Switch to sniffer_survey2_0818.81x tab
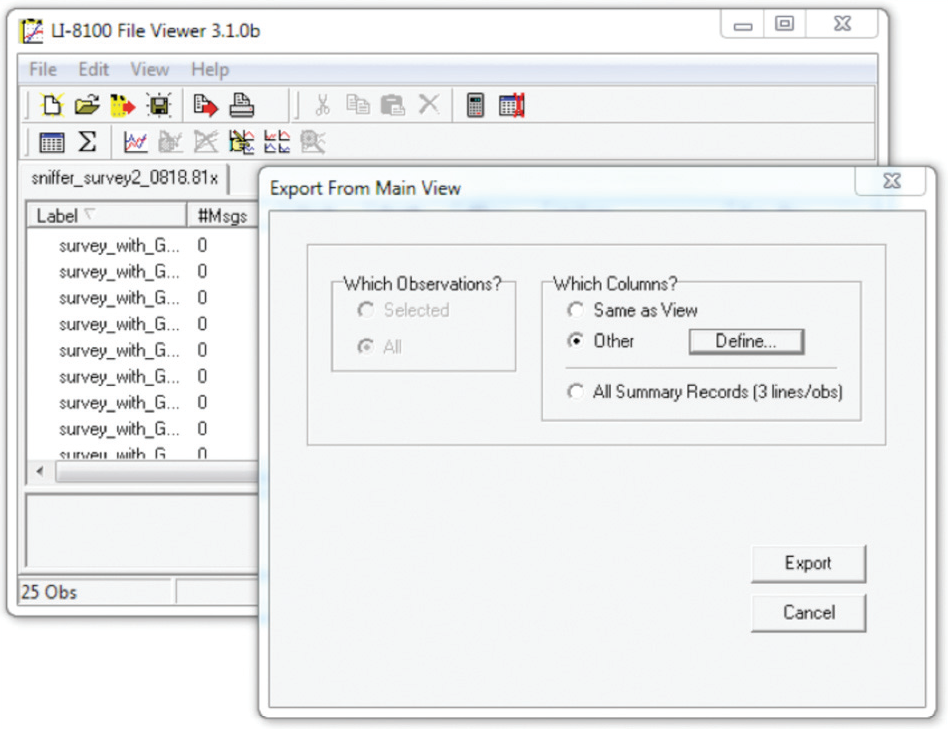Screen dimensions: 948x729 [x=124, y=178]
